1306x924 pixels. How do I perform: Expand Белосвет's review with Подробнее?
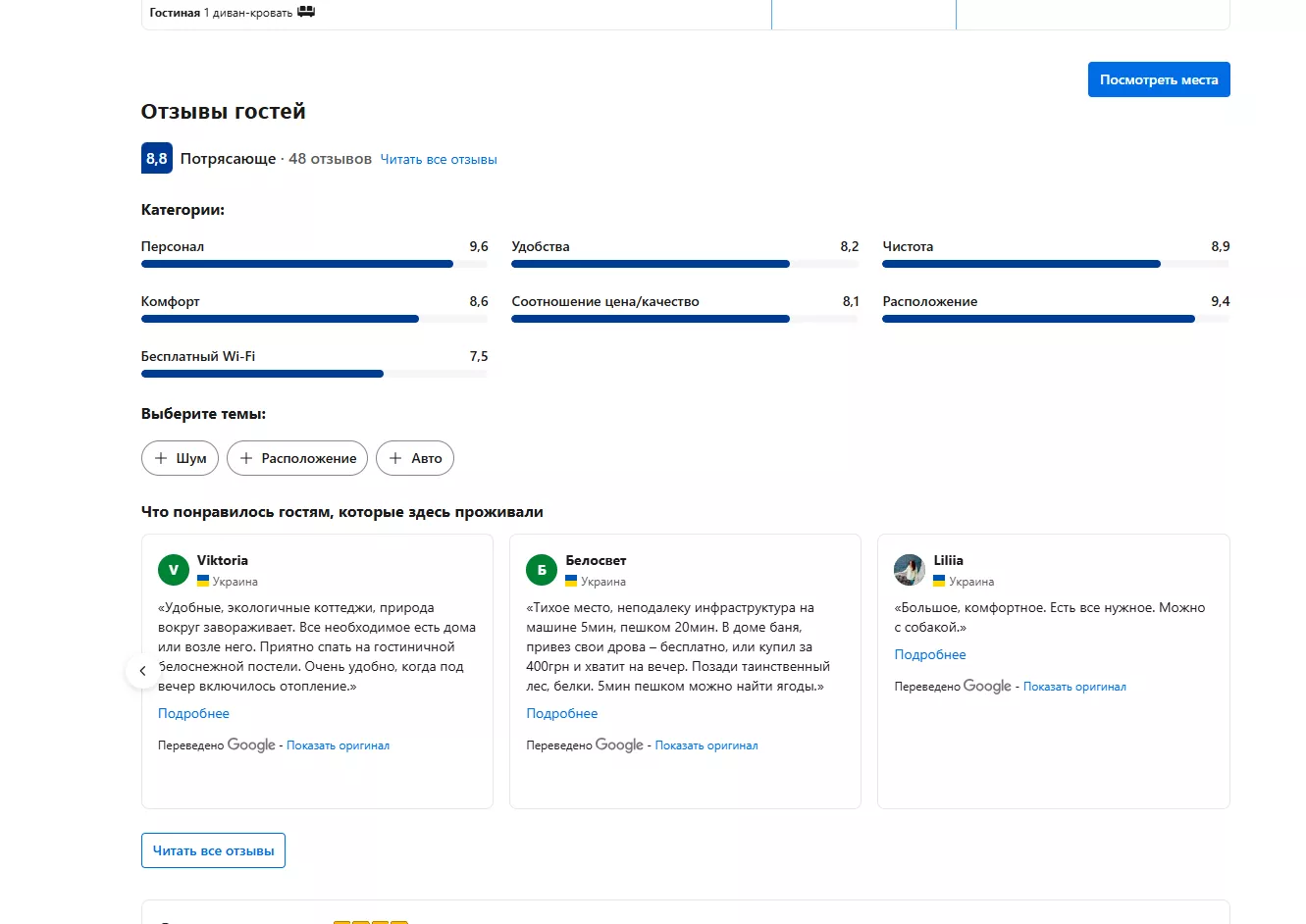coord(561,713)
